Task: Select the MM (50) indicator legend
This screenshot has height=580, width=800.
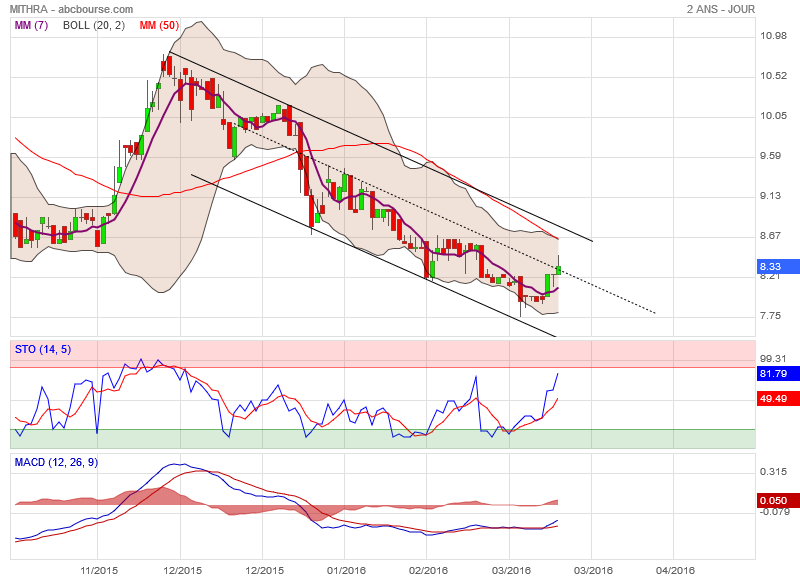Action: click(159, 25)
